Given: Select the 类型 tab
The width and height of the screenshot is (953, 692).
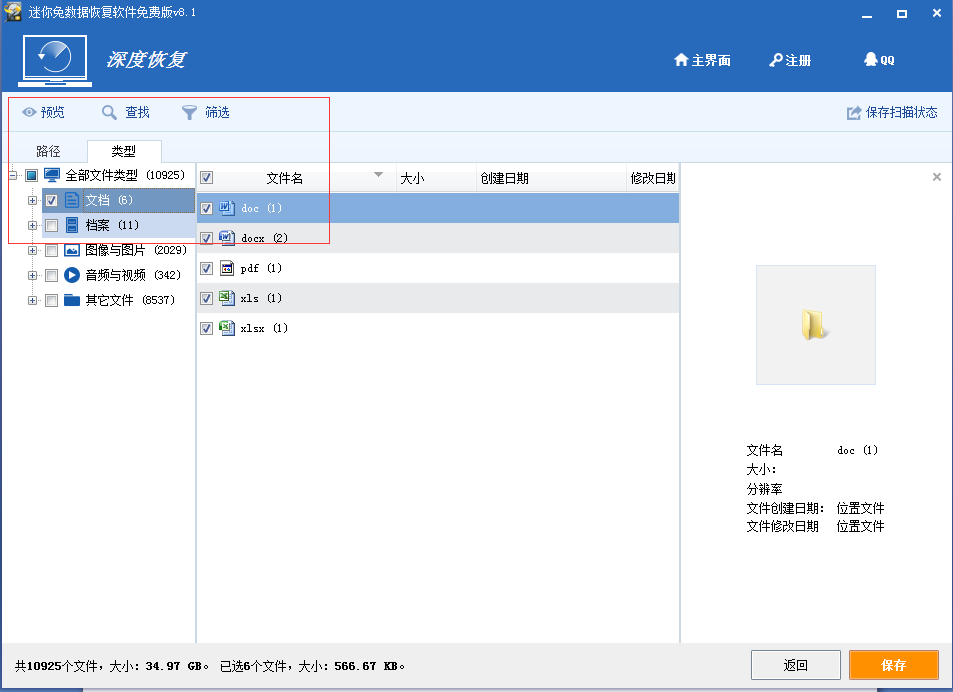Looking at the screenshot, I should [124, 151].
